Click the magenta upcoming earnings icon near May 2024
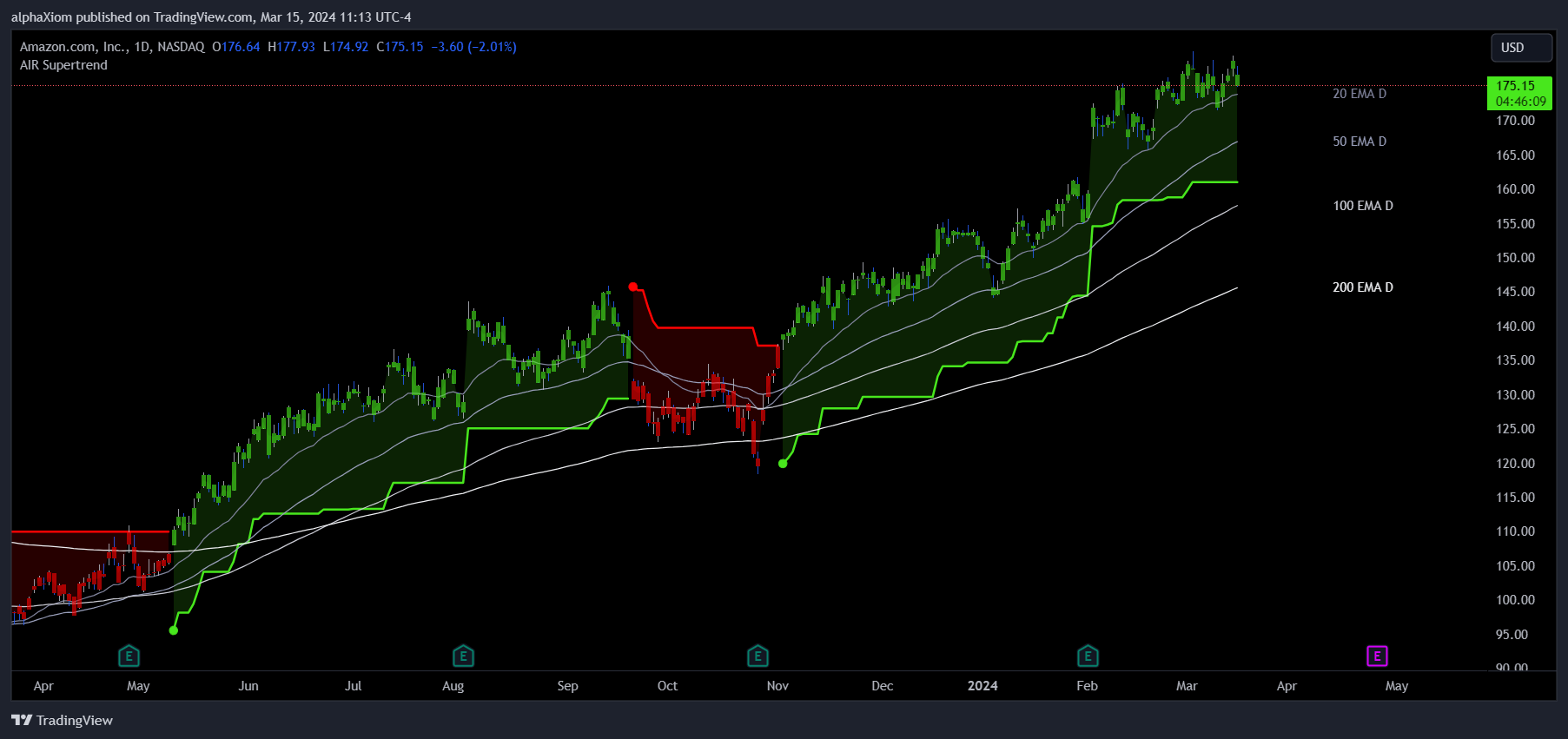 click(x=1377, y=657)
